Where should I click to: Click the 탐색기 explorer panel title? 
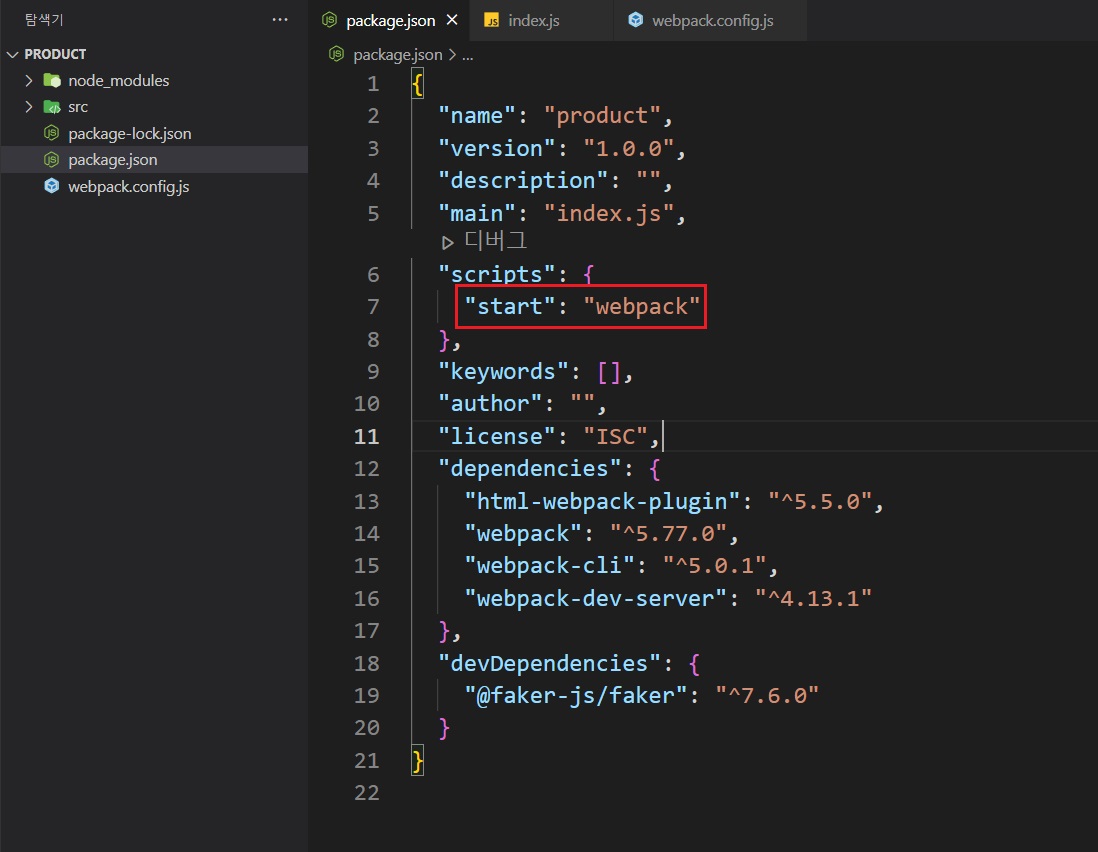(44, 20)
